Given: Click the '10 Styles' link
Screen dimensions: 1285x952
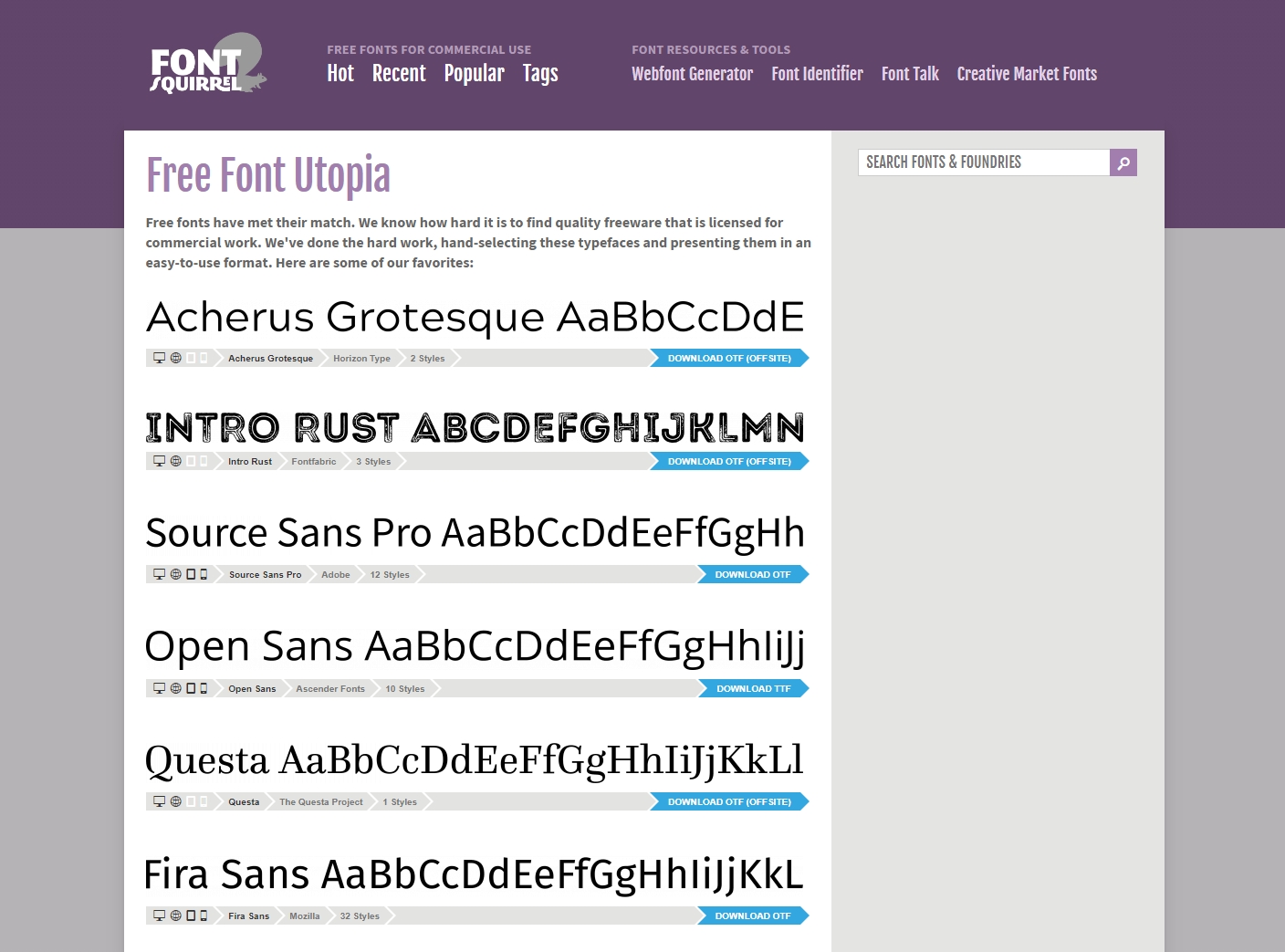Looking at the screenshot, I should tap(405, 688).
